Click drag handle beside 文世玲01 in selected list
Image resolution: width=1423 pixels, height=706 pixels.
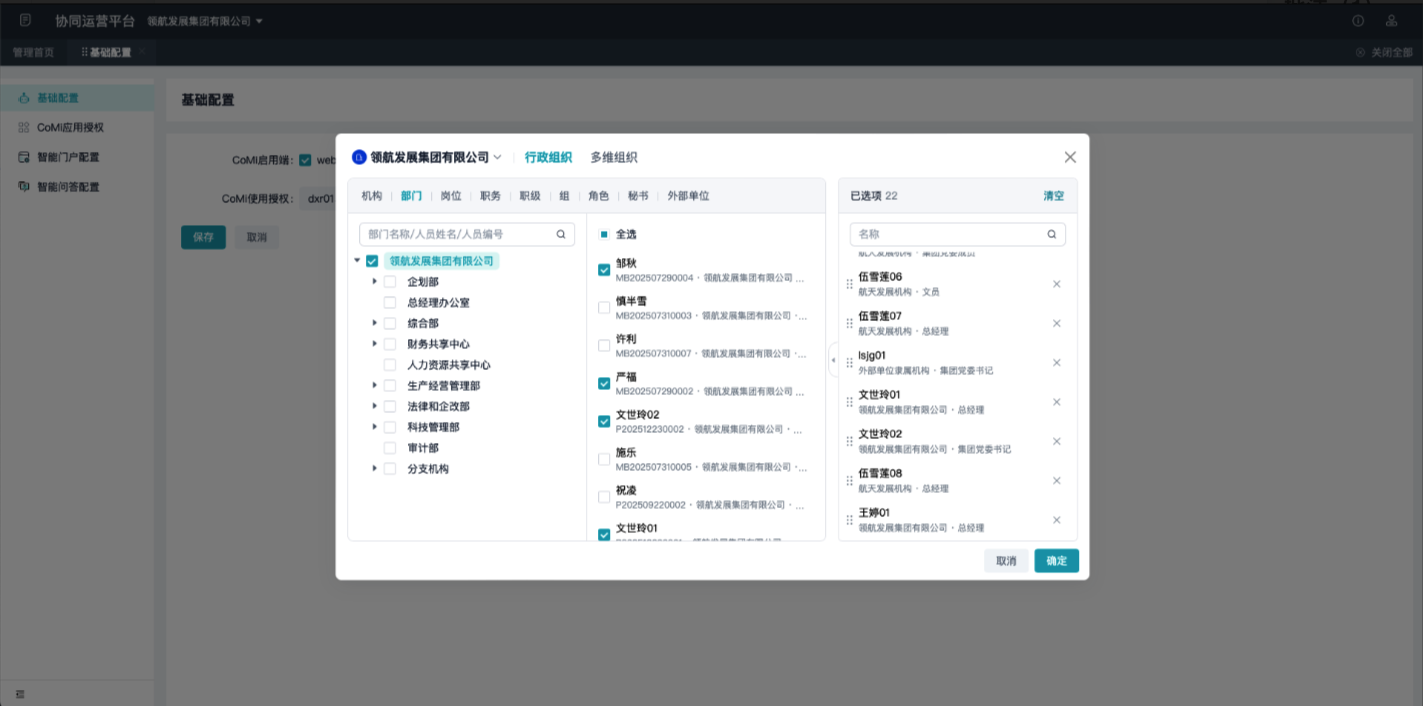850,402
